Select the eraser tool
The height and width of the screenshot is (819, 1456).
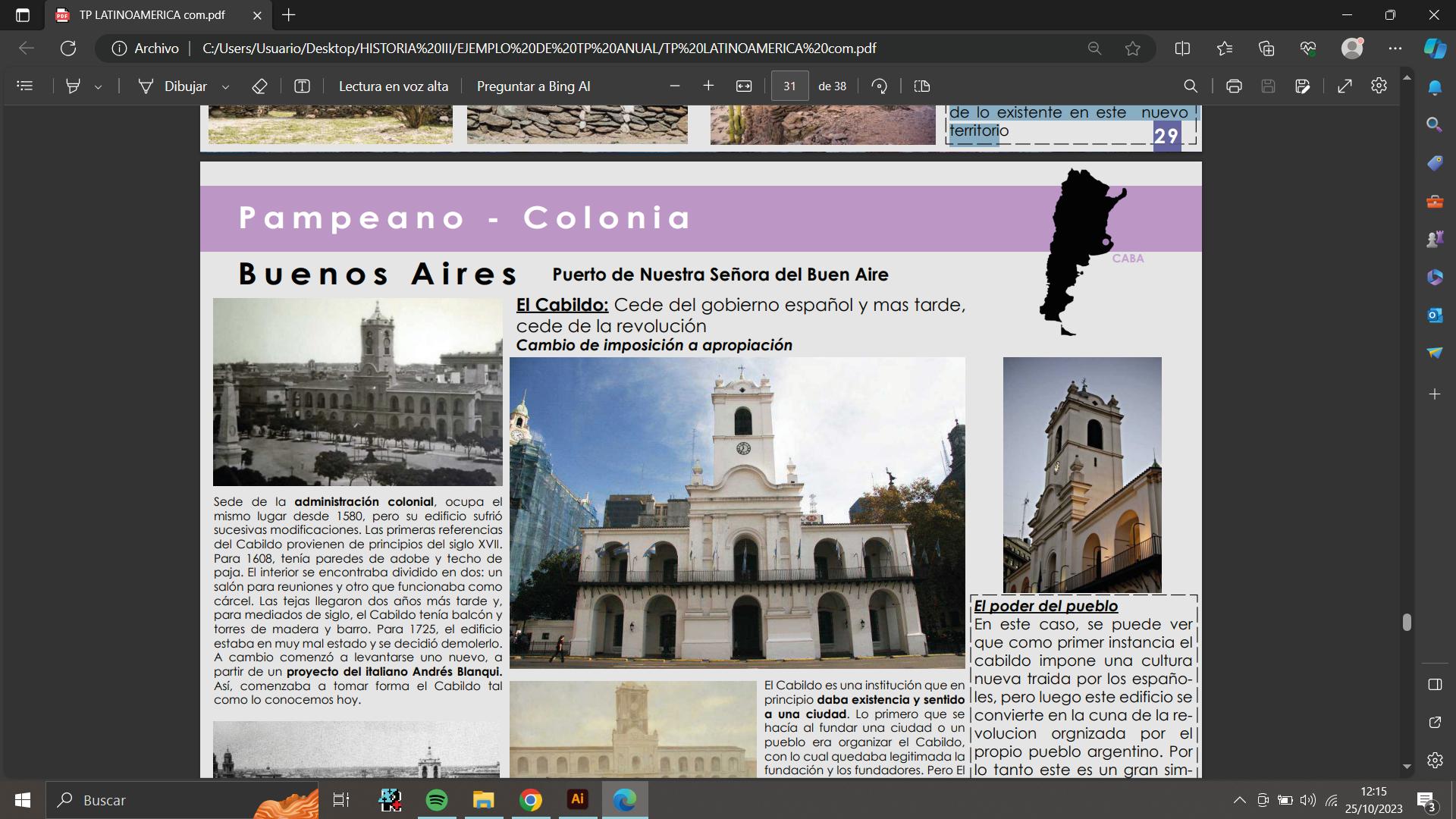[x=259, y=86]
